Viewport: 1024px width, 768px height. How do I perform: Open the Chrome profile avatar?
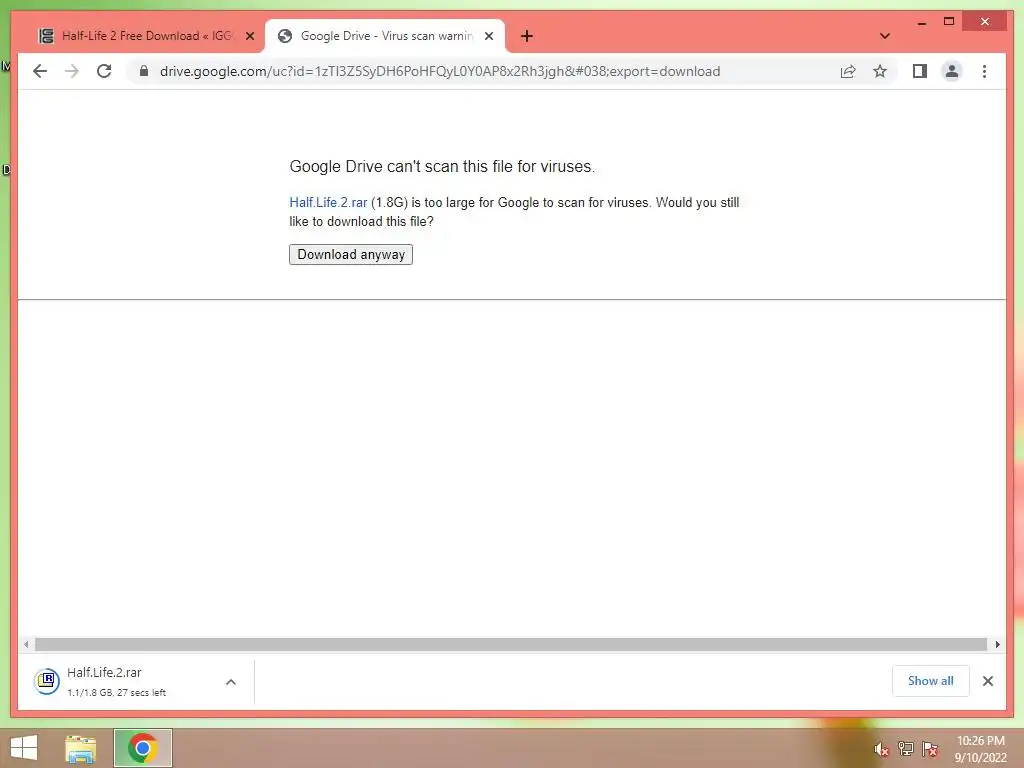[x=952, y=71]
